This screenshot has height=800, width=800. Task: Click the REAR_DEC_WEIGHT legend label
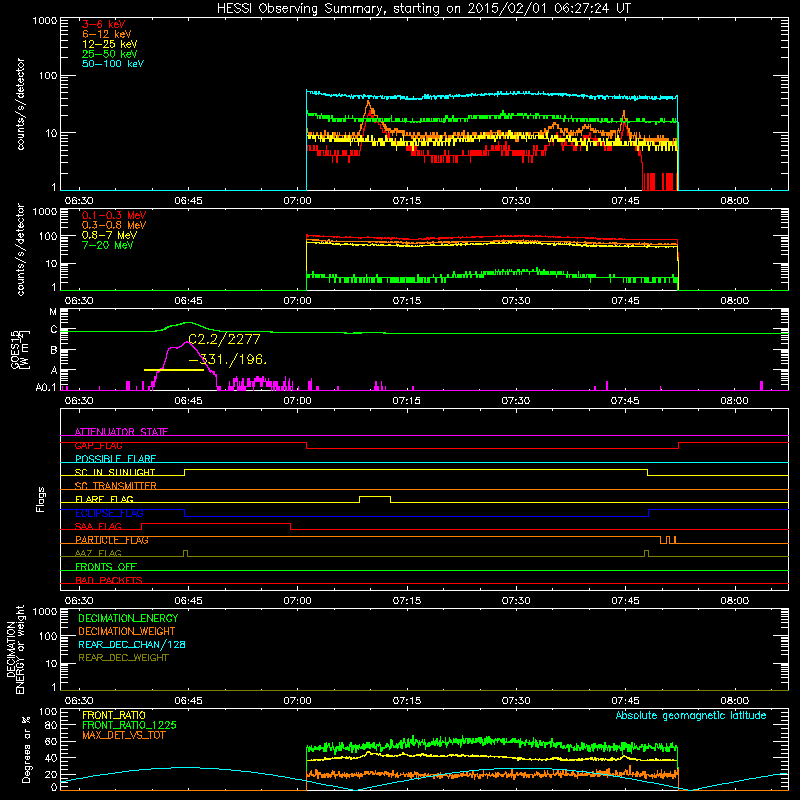click(123, 658)
